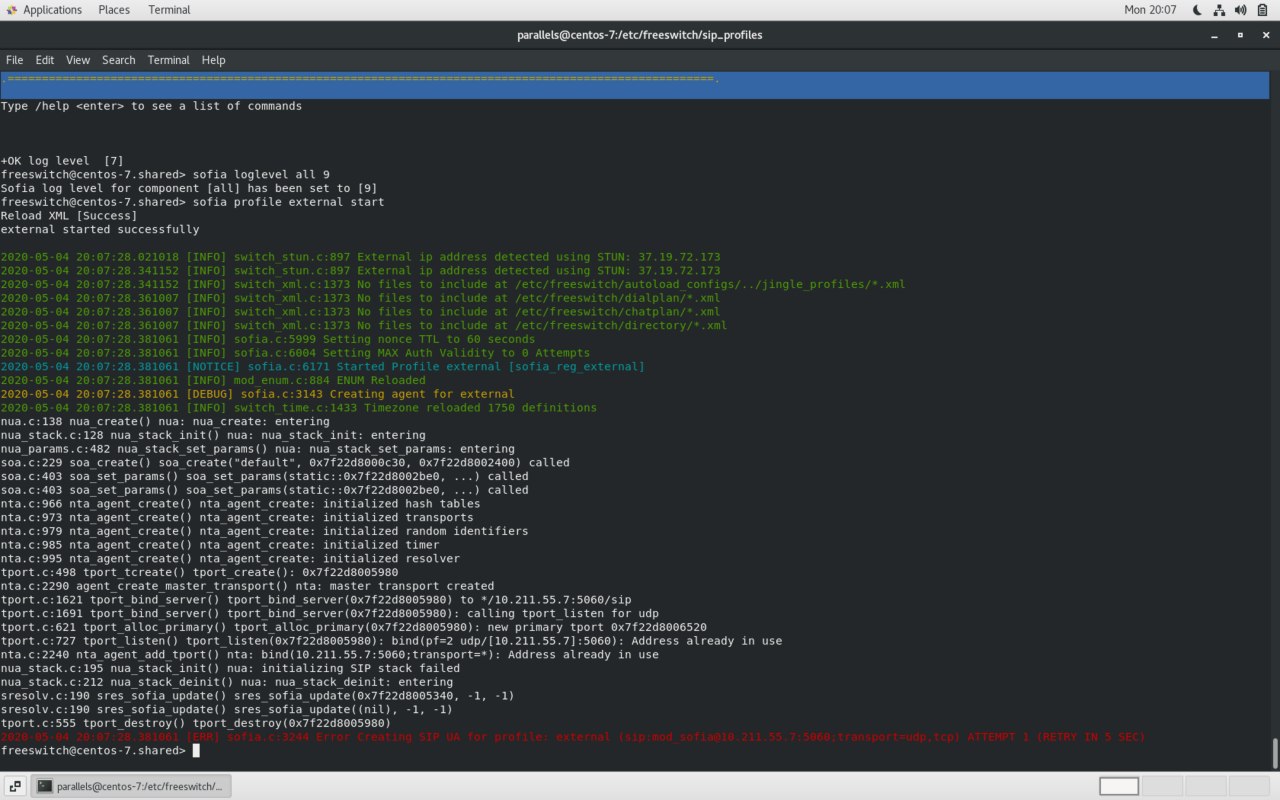Click the 'master transport created' line
Screen dimensions: 1280x800
(x=247, y=586)
